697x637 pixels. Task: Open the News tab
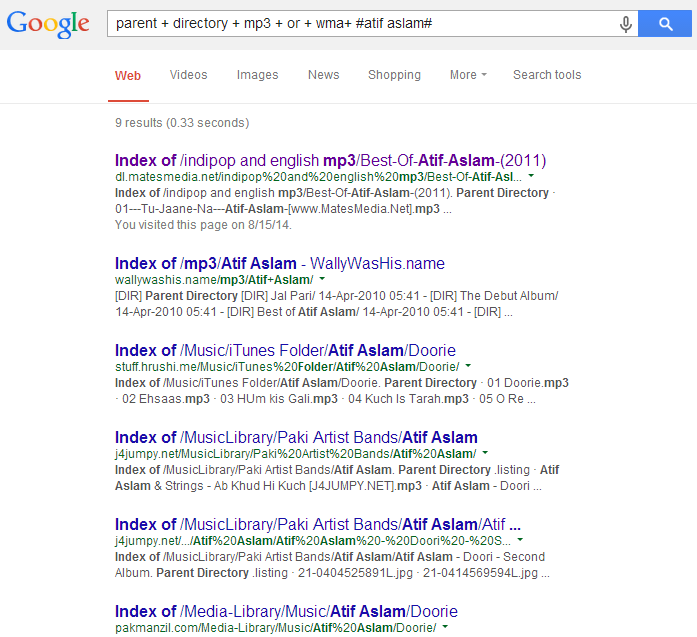pyautogui.click(x=324, y=75)
